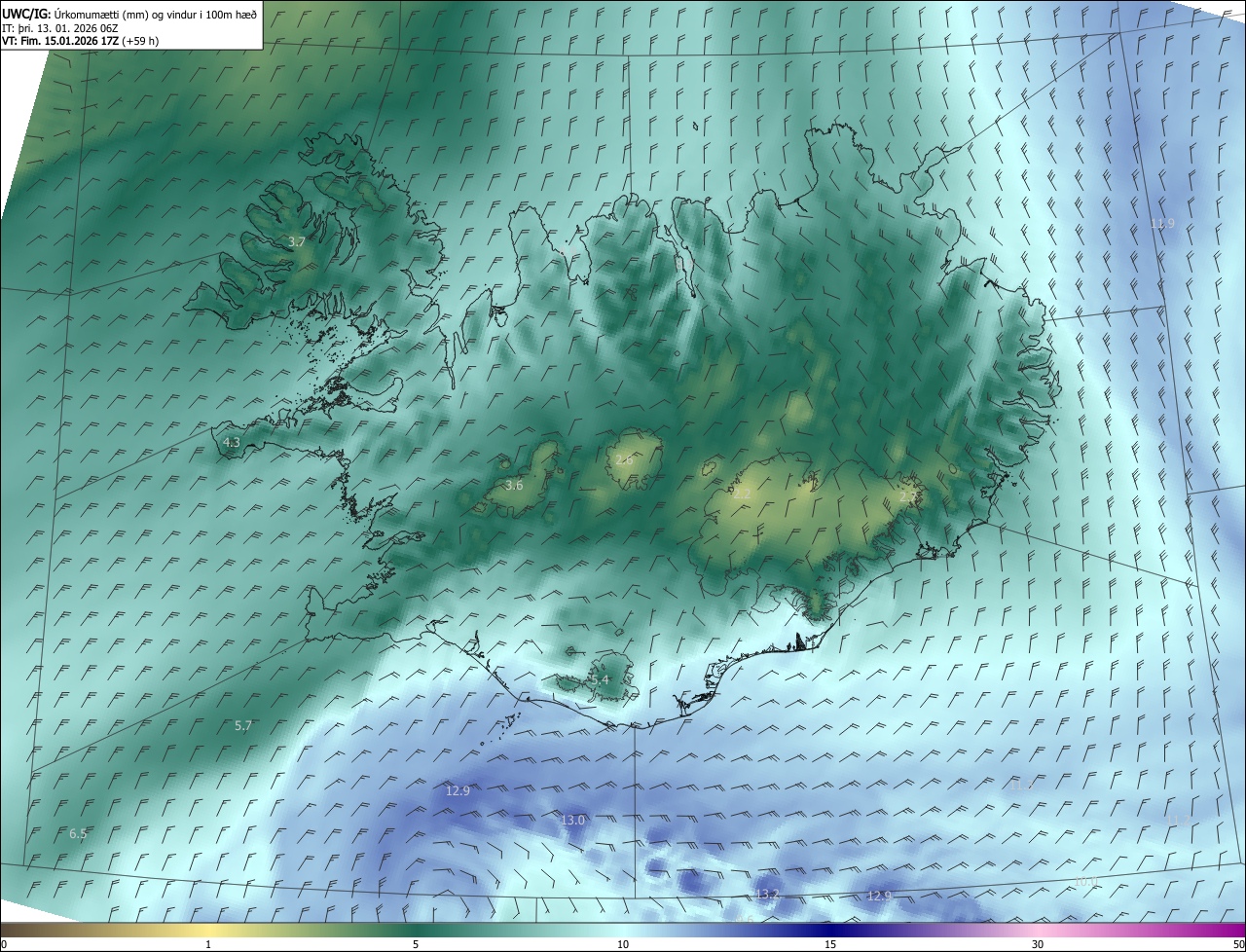The width and height of the screenshot is (1246, 952).
Task: Click the colour scale tick labelled 15
Action: point(830,944)
